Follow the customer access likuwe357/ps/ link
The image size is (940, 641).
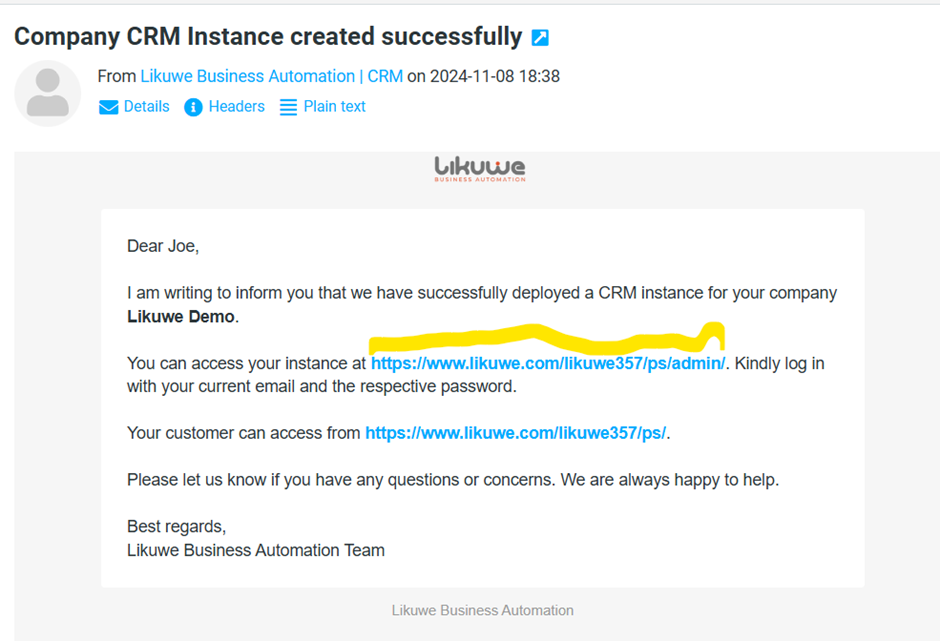(x=515, y=433)
